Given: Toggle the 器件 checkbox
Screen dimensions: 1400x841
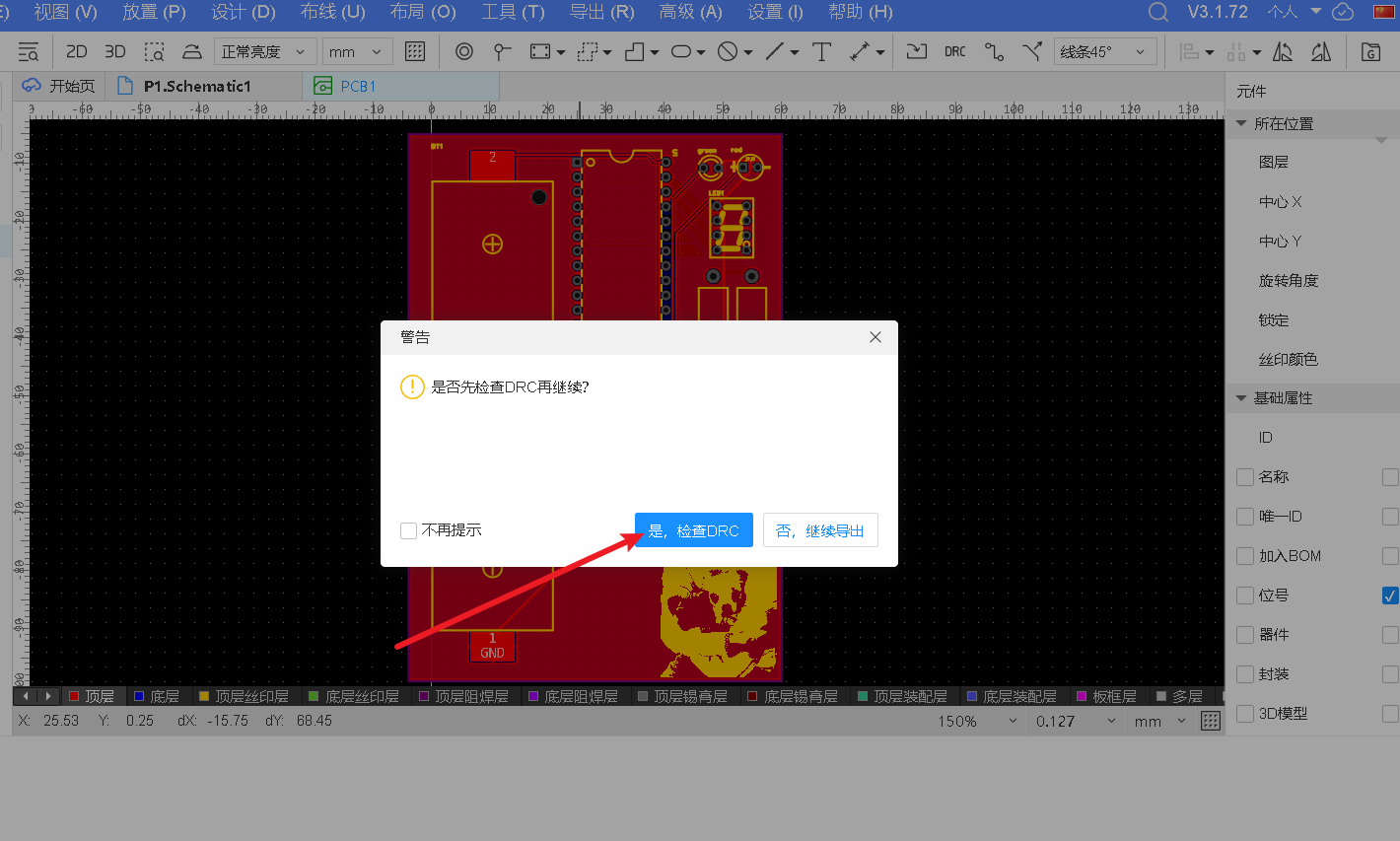Looking at the screenshot, I should 1245,635.
